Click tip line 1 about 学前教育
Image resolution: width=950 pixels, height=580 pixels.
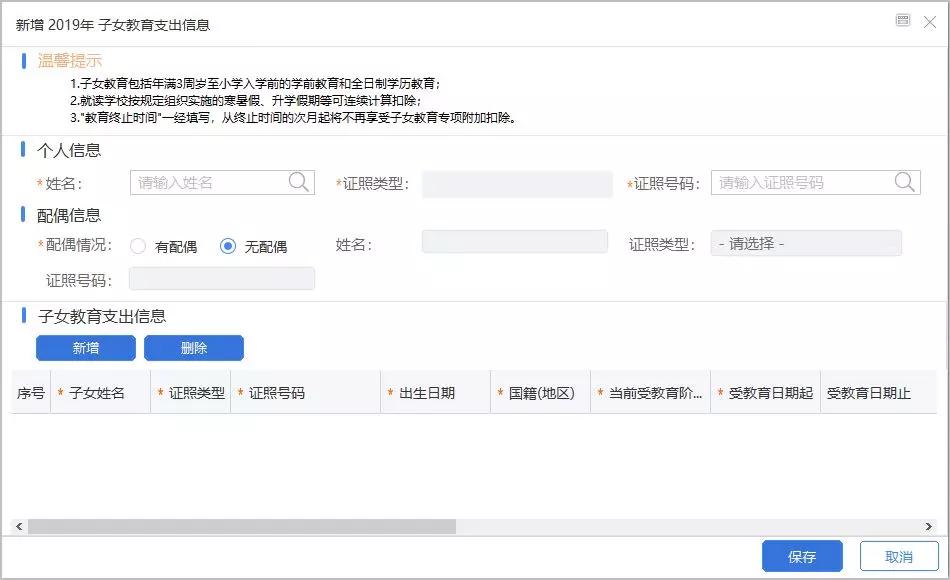point(255,84)
